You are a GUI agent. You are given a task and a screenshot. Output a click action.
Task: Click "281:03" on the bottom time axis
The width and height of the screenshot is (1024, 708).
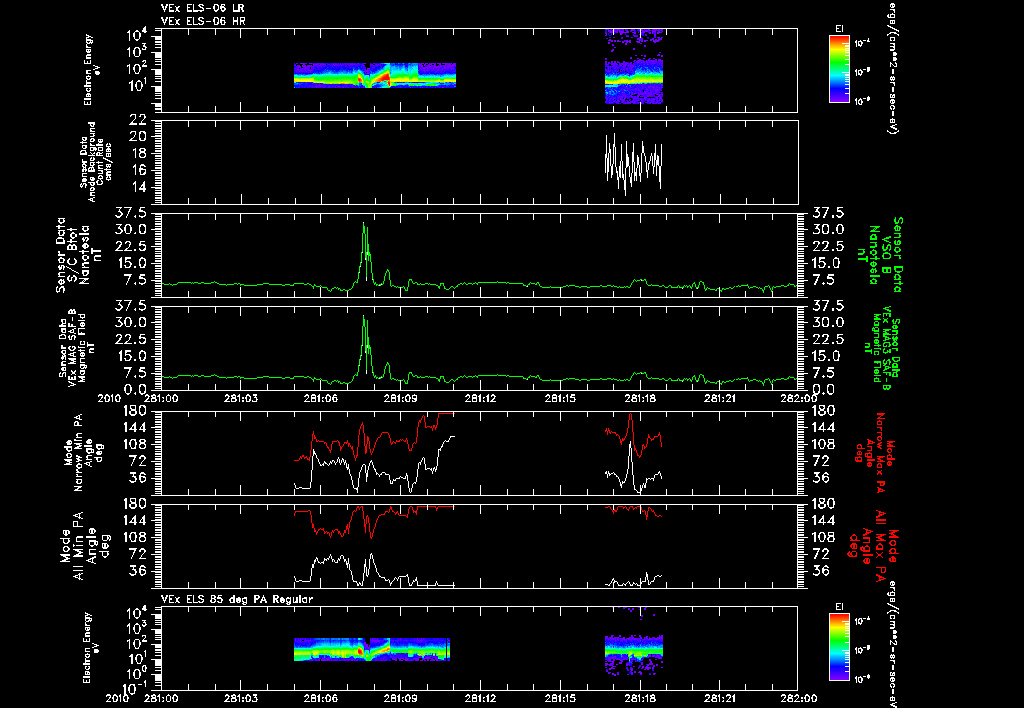pyautogui.click(x=240, y=698)
